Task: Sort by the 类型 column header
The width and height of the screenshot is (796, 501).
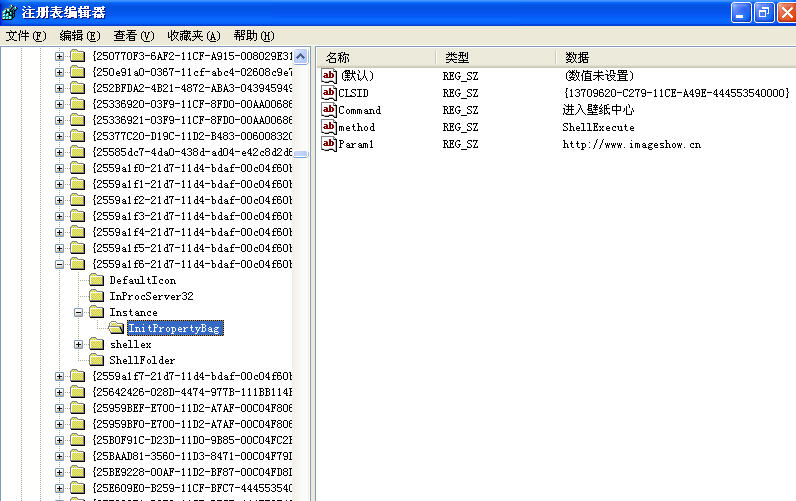Action: [495, 57]
